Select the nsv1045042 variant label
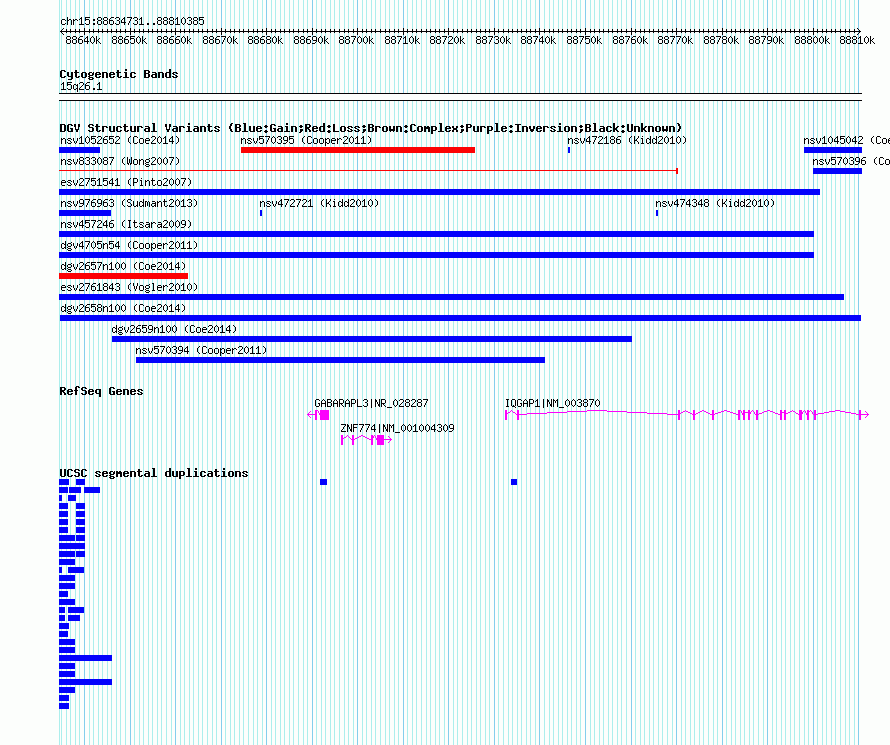This screenshot has height=745, width=890. pyautogui.click(x=846, y=140)
